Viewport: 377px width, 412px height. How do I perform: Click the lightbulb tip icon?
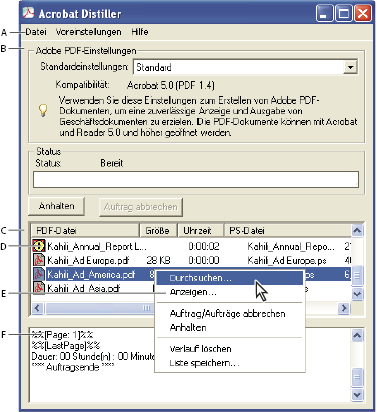tap(43, 110)
